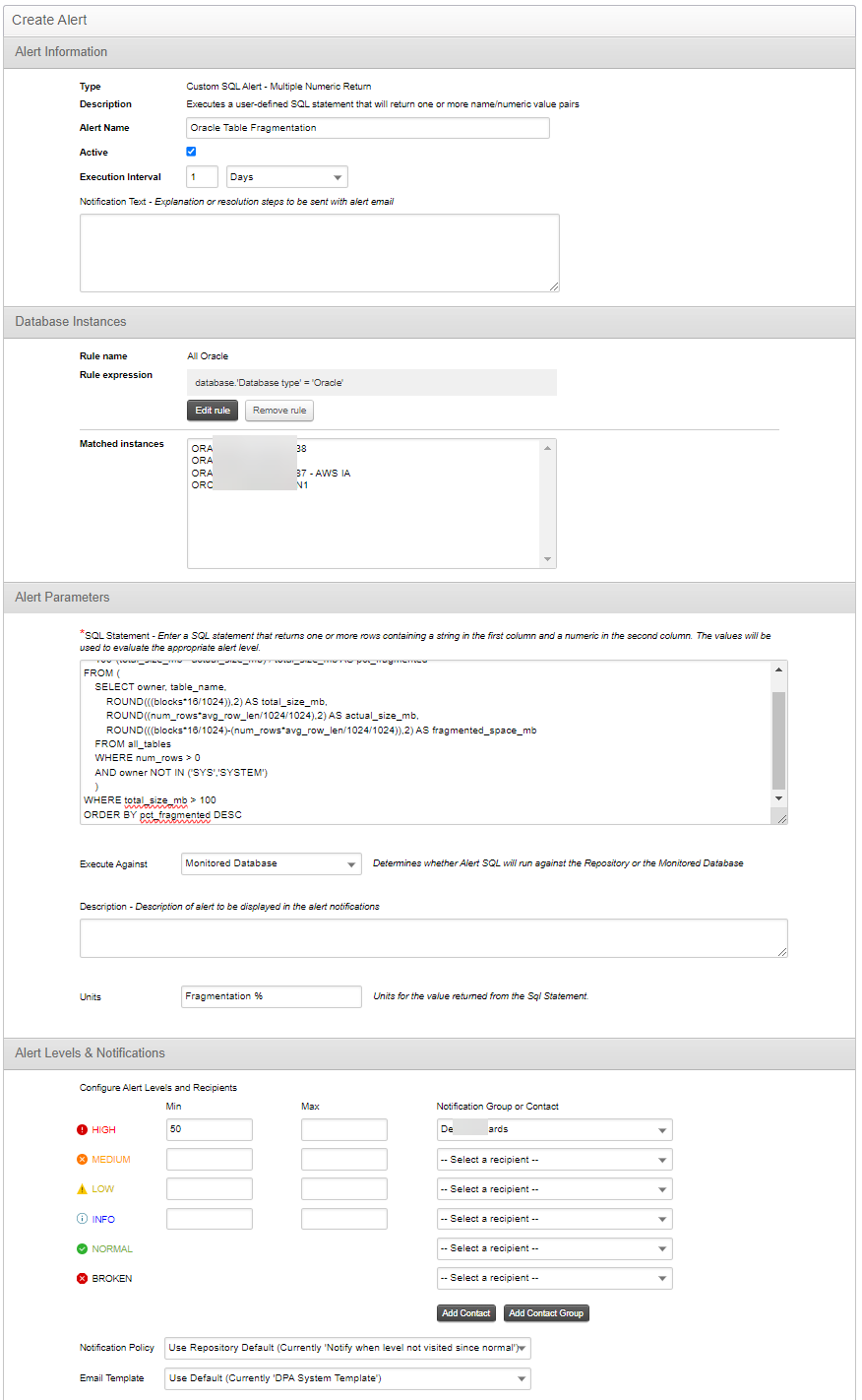Viewport: 862px width, 1400px height.
Task: Click the Notification Text textarea
Action: [320, 253]
